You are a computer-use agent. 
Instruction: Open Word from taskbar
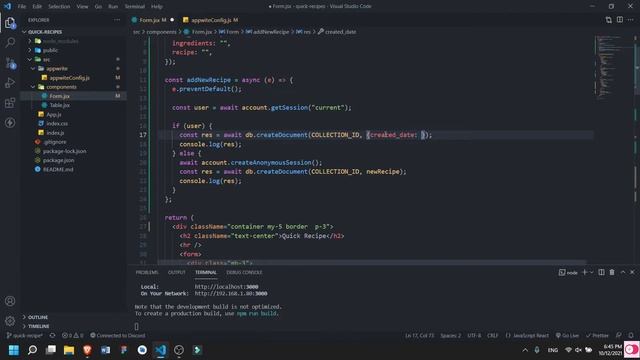(x=105, y=350)
